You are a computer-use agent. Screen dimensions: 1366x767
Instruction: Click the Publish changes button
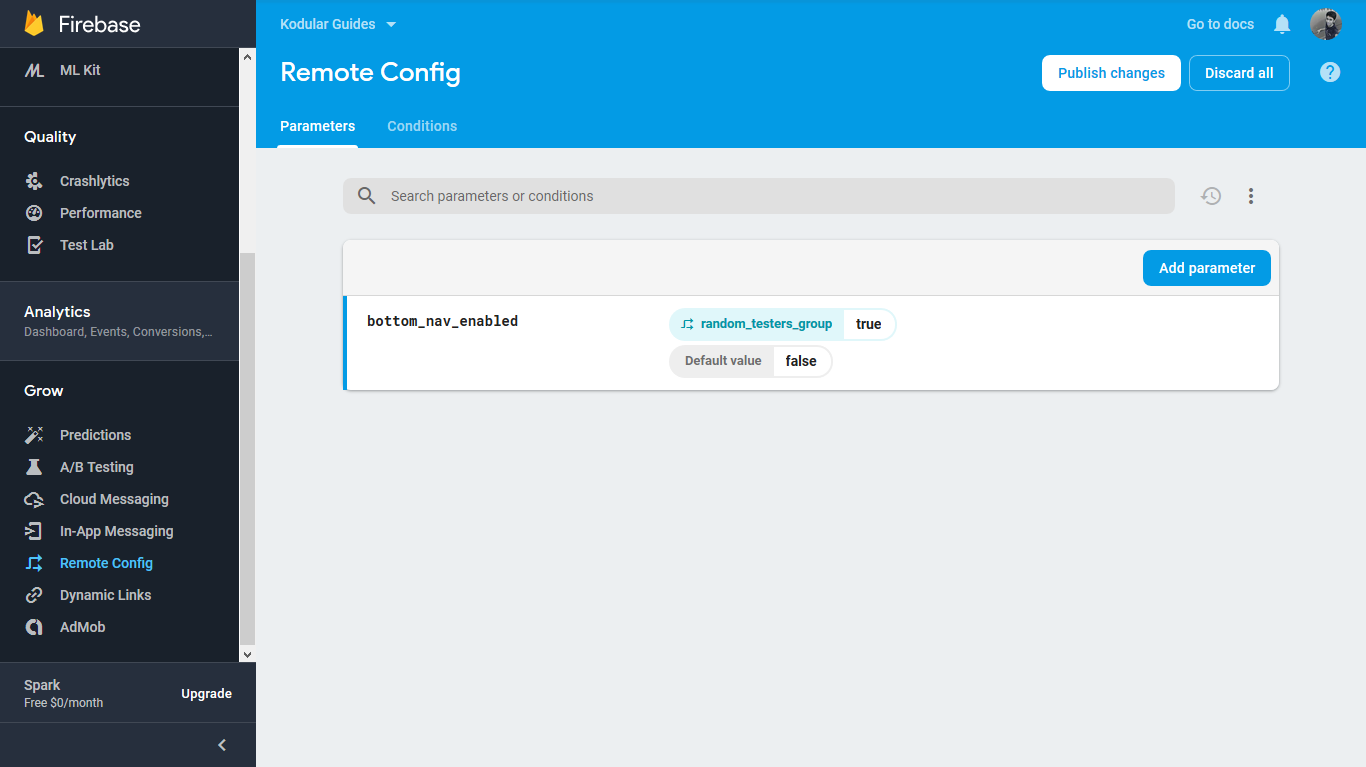pos(1111,73)
